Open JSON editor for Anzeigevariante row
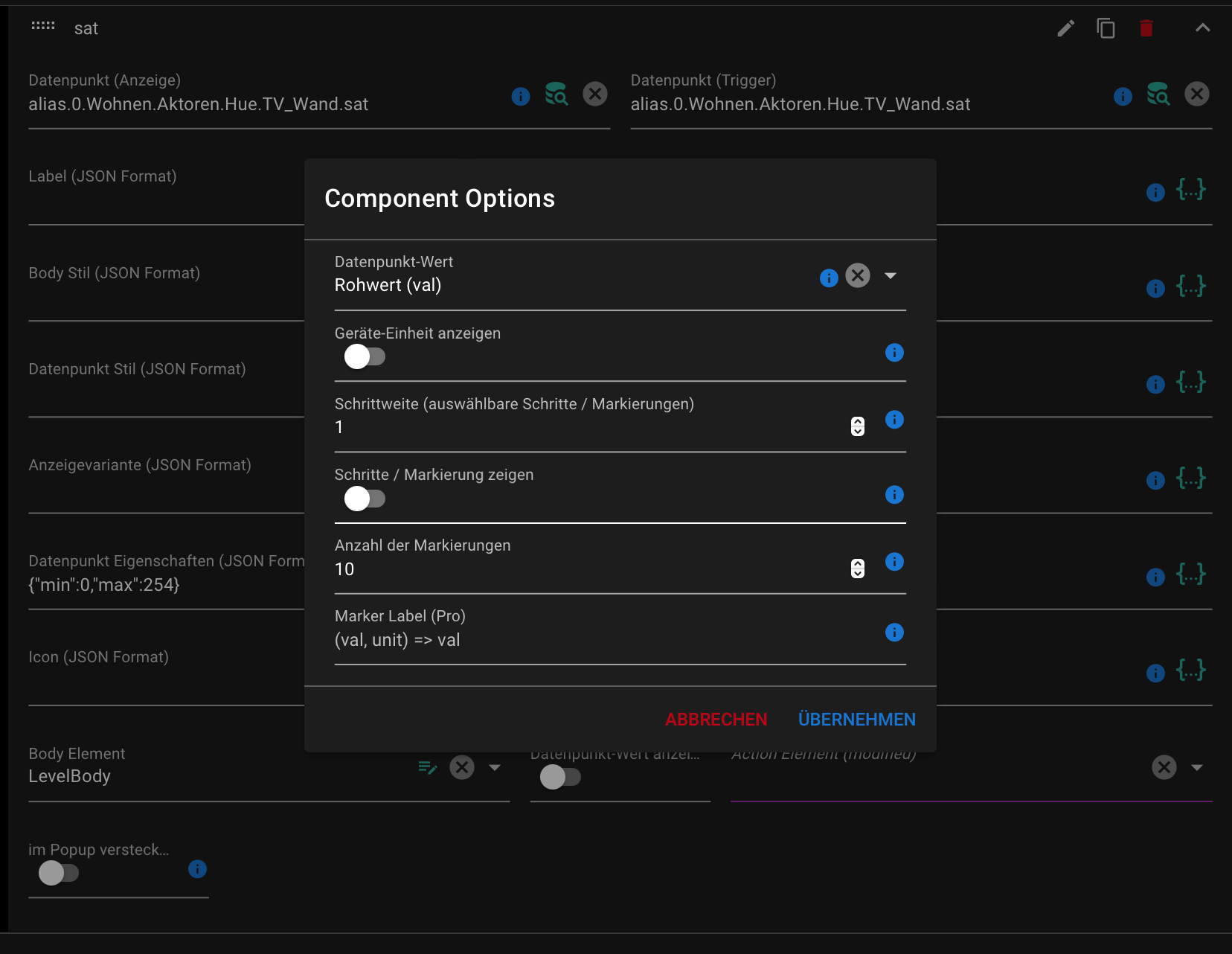This screenshot has width=1232, height=954. coord(1191,478)
